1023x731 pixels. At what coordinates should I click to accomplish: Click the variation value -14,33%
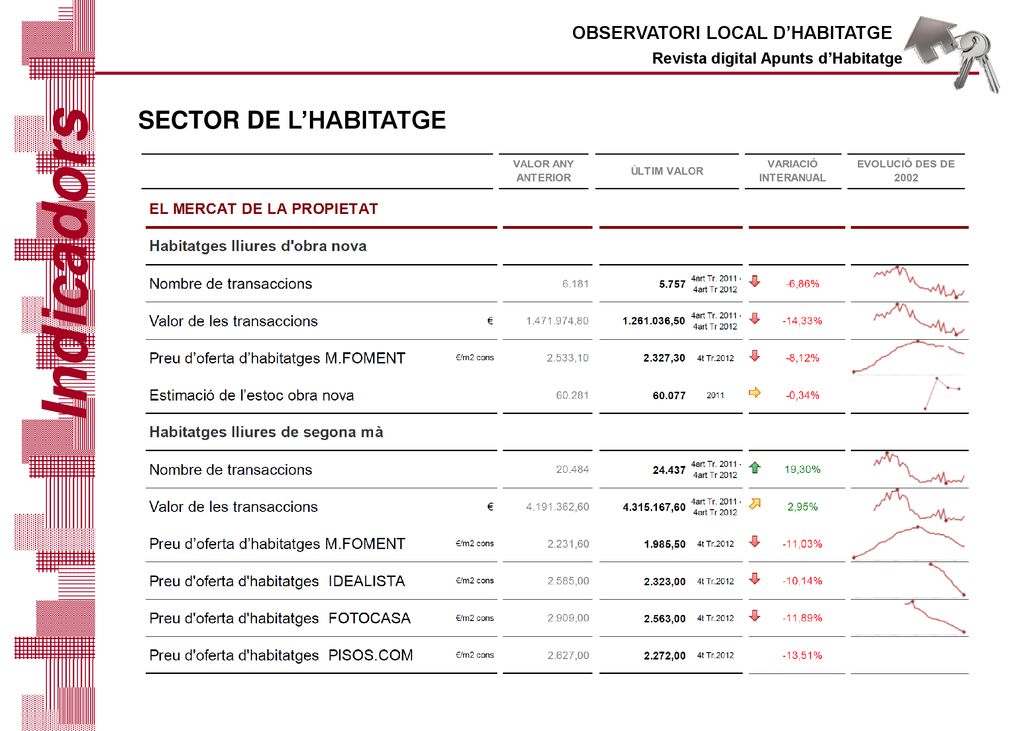click(x=802, y=321)
